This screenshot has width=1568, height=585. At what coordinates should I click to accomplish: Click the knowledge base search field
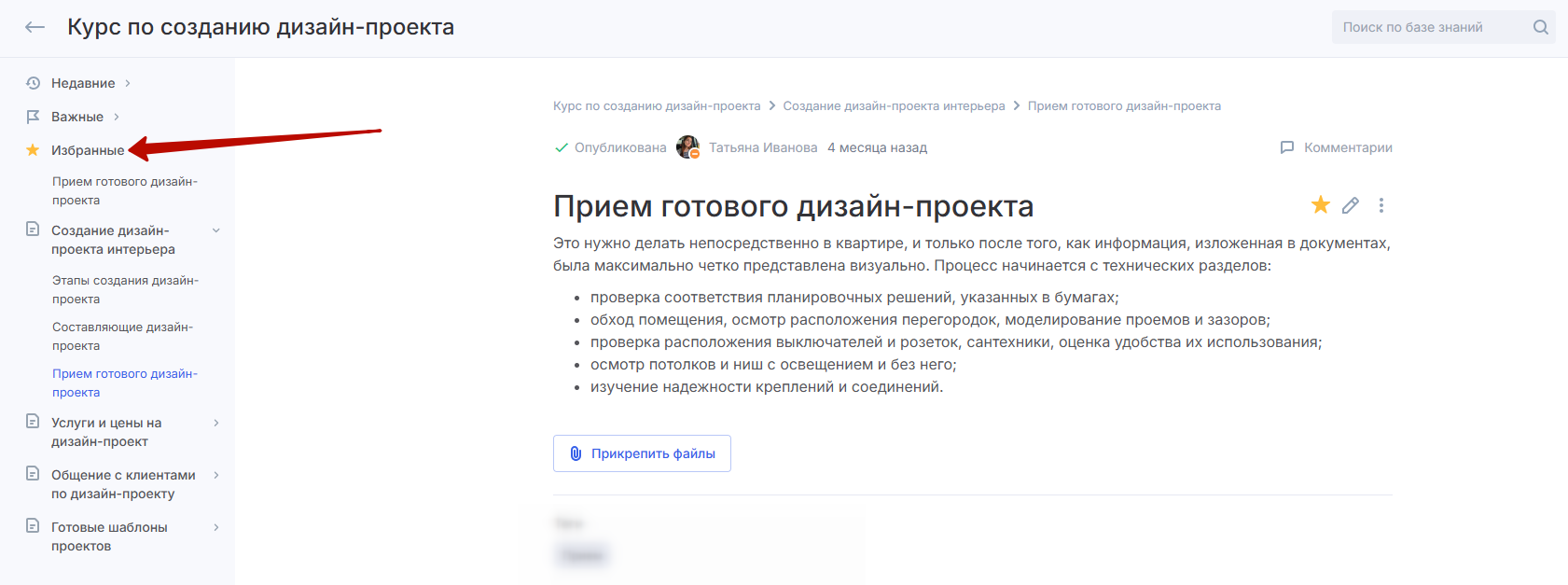point(1427,27)
